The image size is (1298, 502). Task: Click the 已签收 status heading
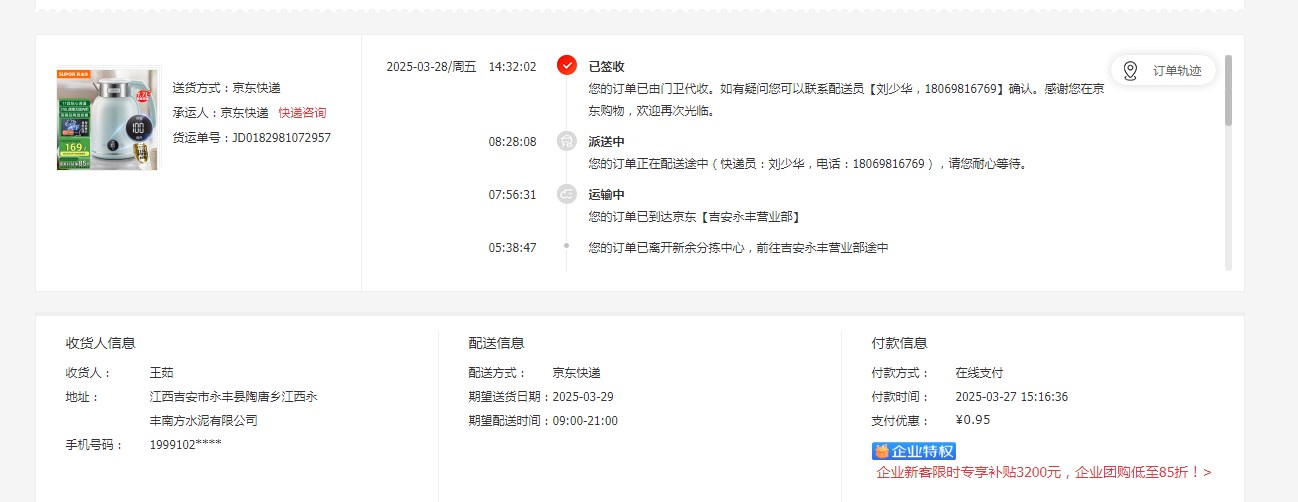click(606, 67)
